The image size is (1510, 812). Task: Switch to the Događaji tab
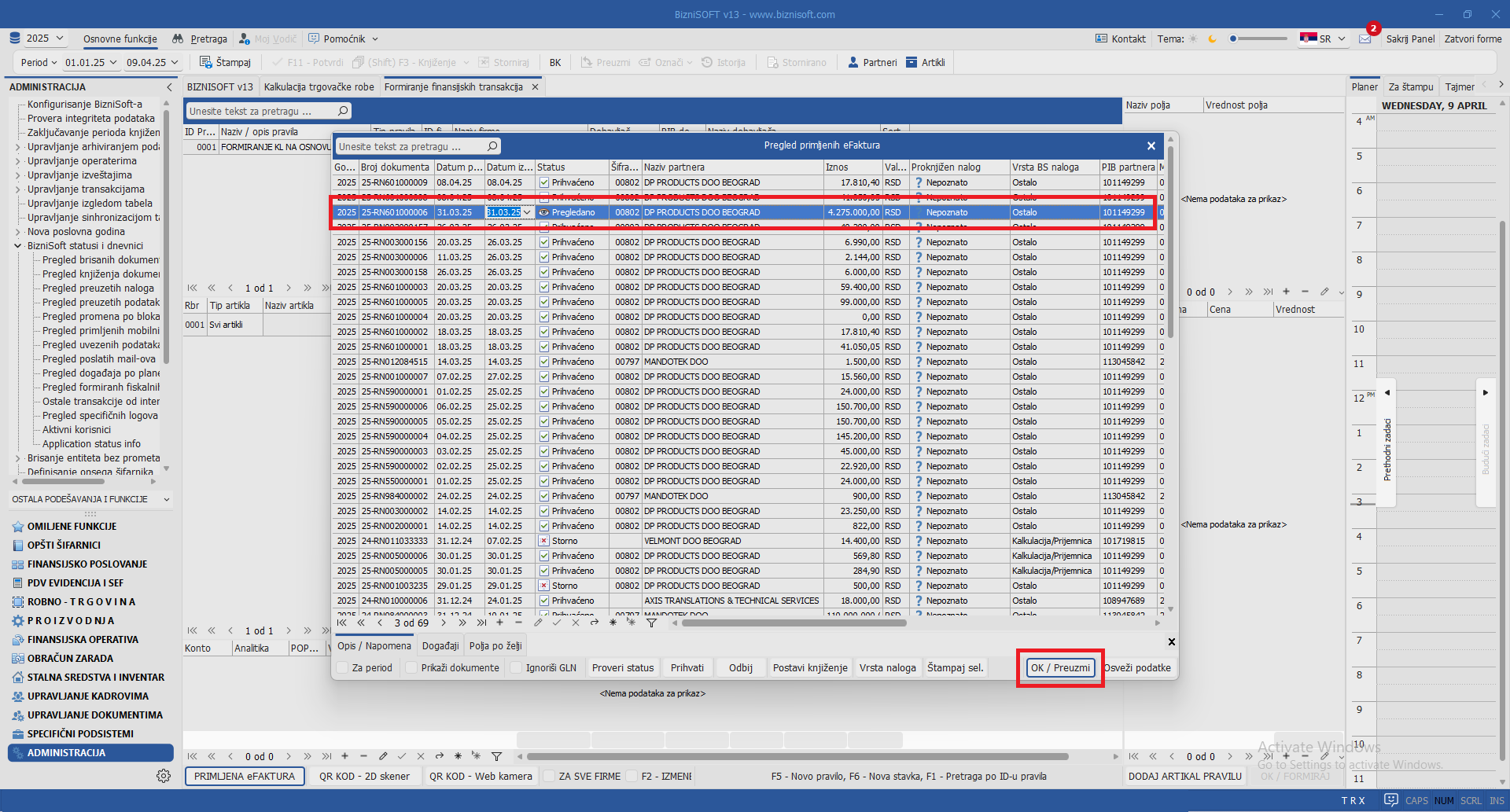pos(440,645)
